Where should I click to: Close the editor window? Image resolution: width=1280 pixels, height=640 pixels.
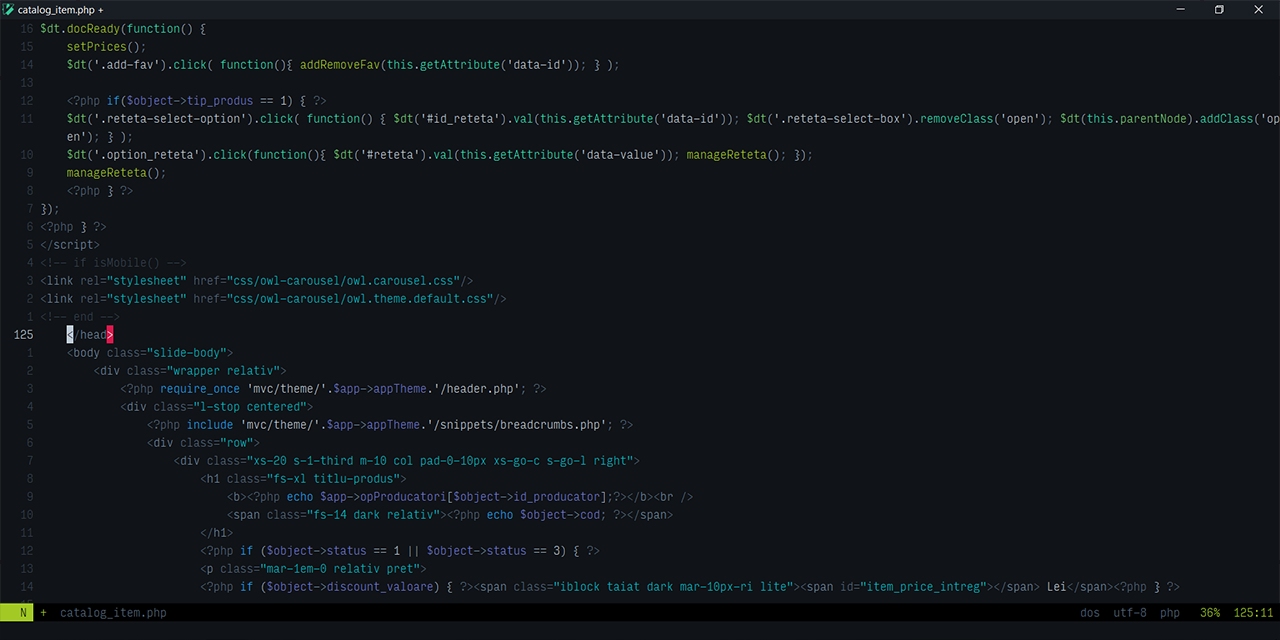click(1259, 9)
